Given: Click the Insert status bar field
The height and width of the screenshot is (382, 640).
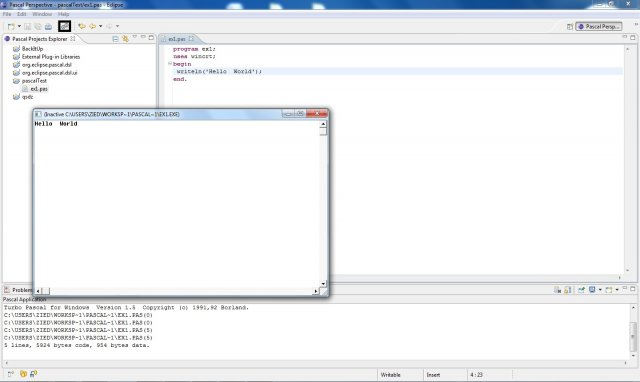Looking at the screenshot, I should [x=433, y=375].
